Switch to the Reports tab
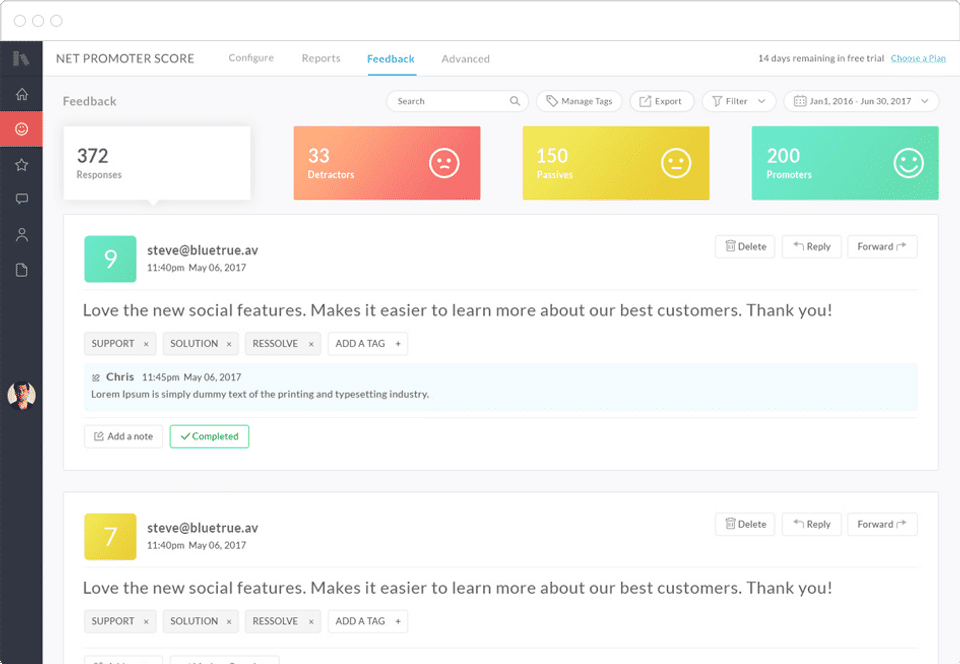960x664 pixels. 321,58
